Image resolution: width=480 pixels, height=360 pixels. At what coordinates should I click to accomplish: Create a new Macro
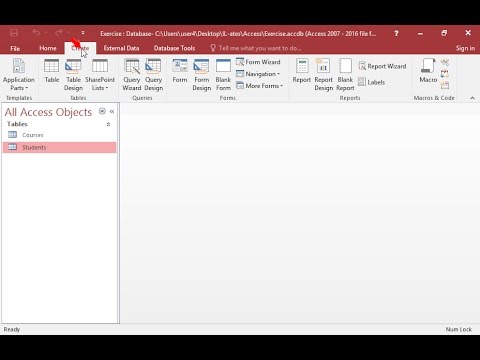(x=428, y=71)
